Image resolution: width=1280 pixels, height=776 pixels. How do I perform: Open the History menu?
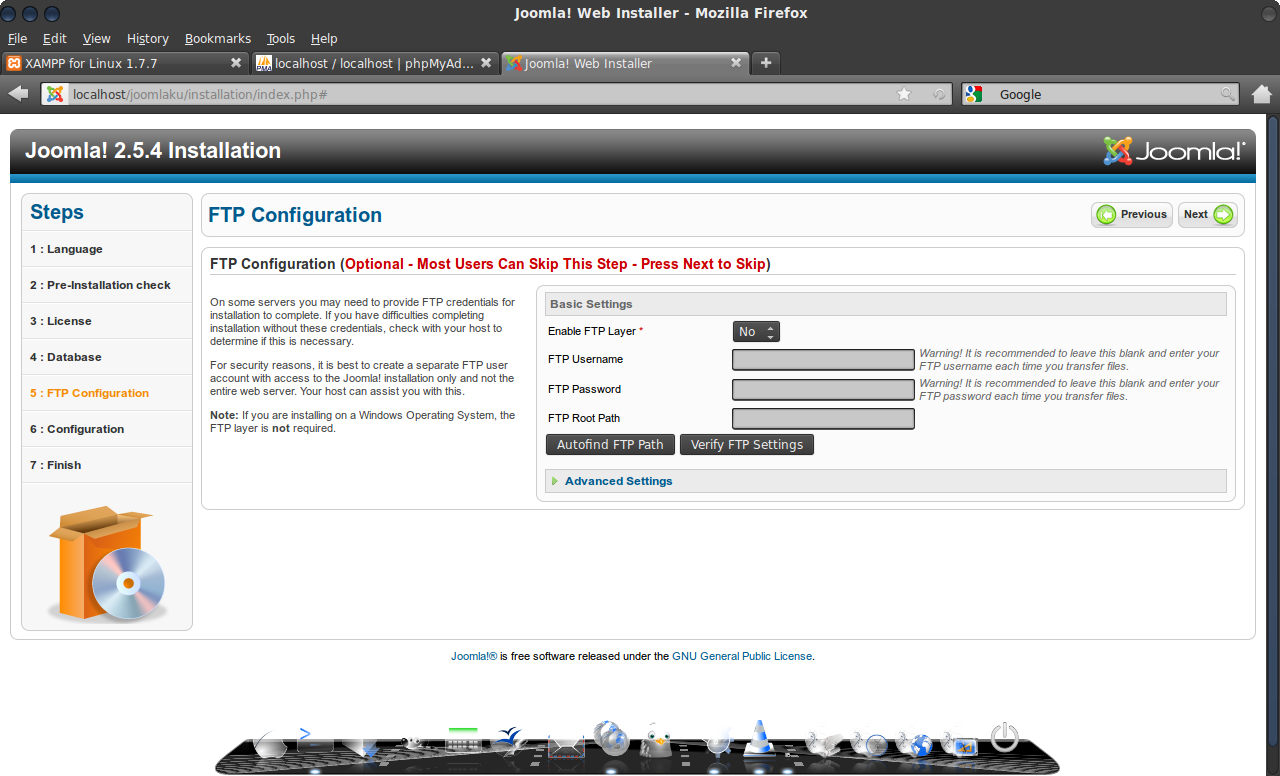pos(148,38)
